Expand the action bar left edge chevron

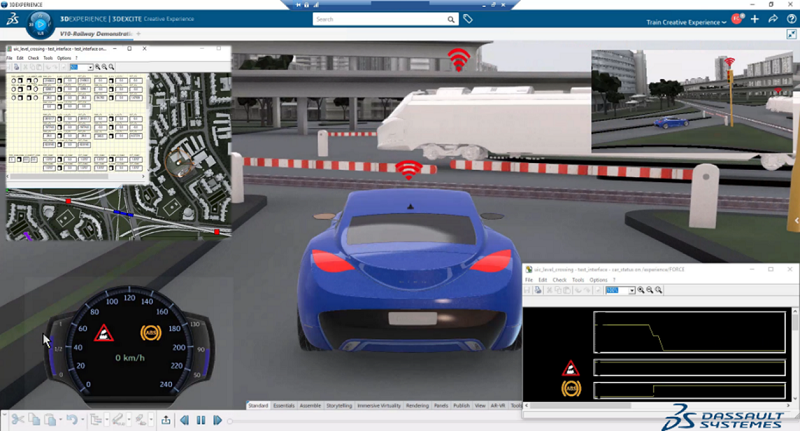(4, 415)
